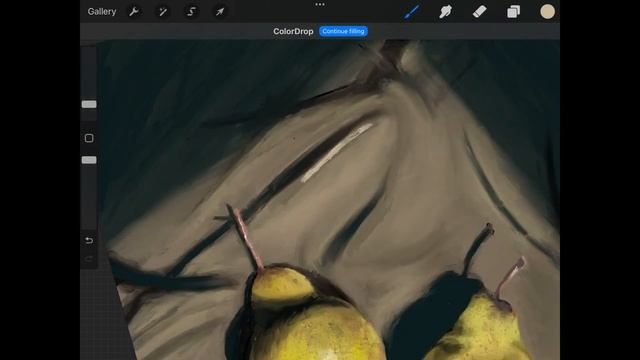The width and height of the screenshot is (640, 360).
Task: Click the ColorDrop notification label
Action: [293, 31]
